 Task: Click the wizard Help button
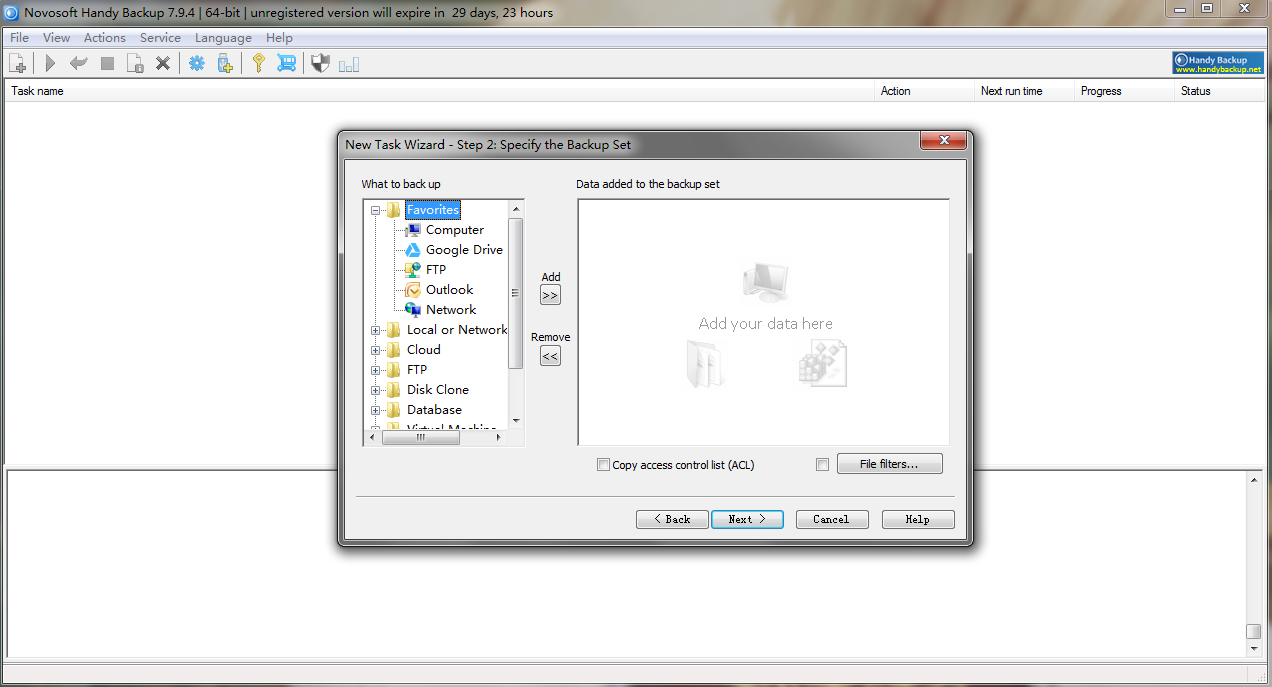point(918,520)
